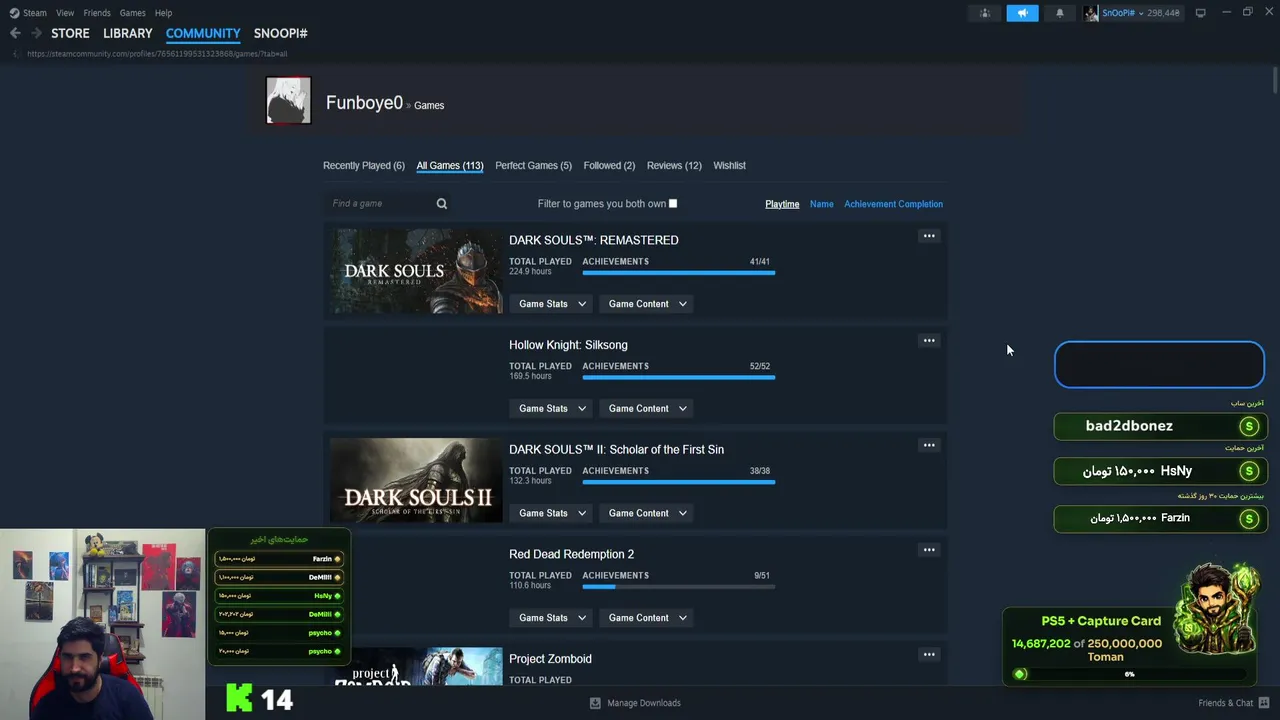1280x720 pixels.
Task: Open the View menu
Action: 65,13
